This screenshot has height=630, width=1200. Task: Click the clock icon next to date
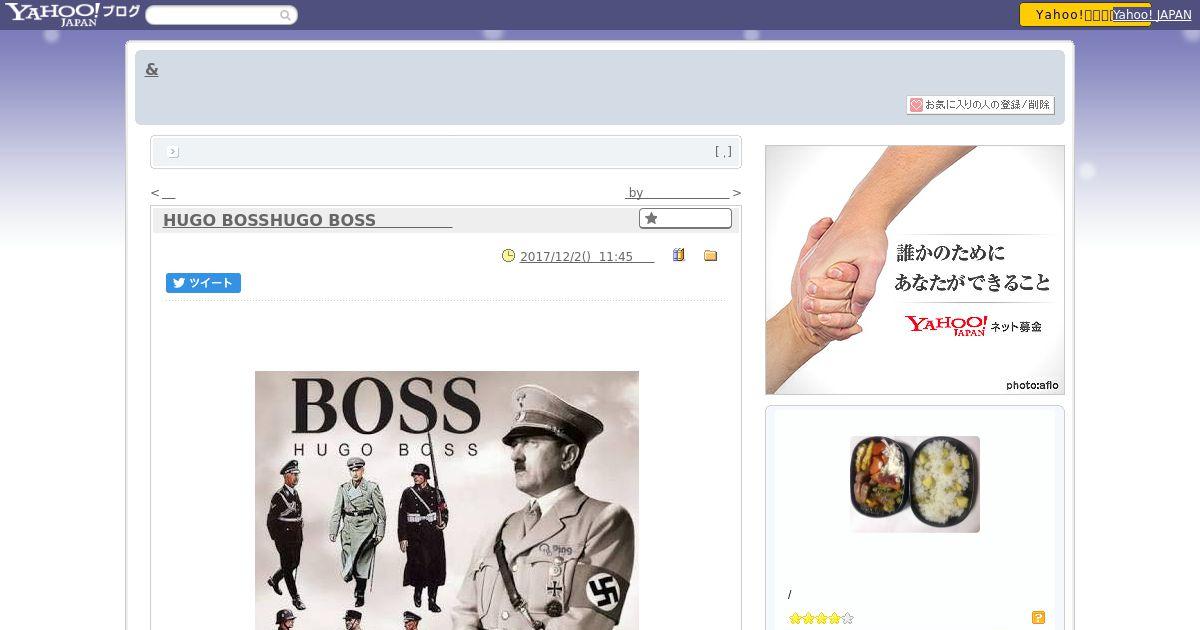point(508,256)
